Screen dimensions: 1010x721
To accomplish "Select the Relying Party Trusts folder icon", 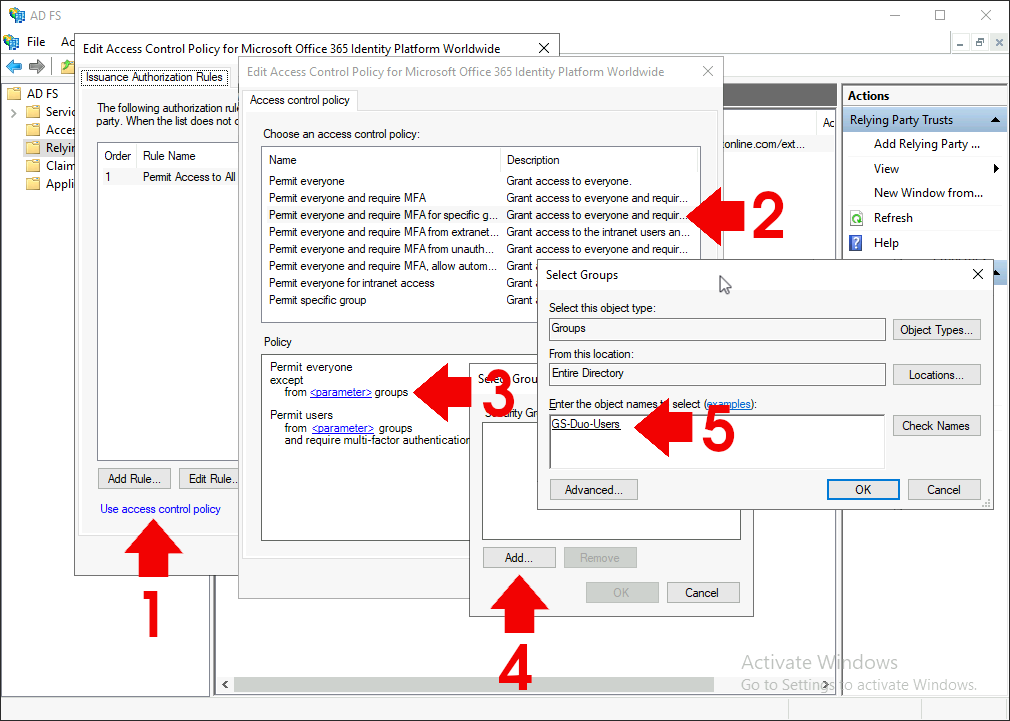I will tap(33, 148).
